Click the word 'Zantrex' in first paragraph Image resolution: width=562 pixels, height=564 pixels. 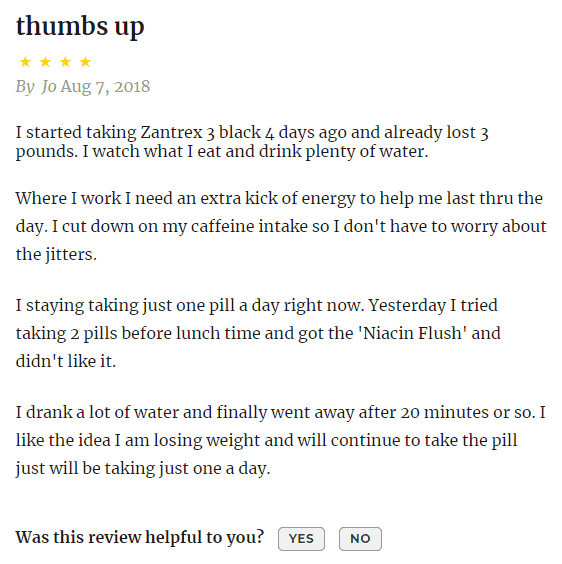(171, 132)
